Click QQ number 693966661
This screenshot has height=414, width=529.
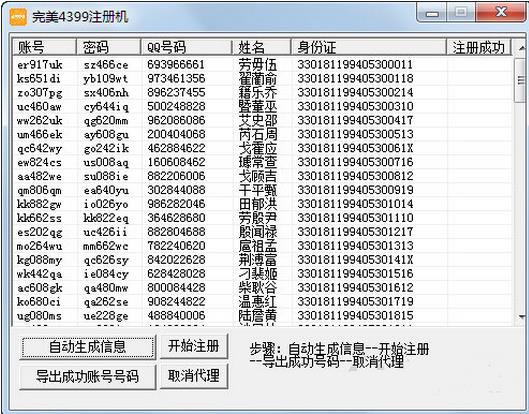point(176,64)
